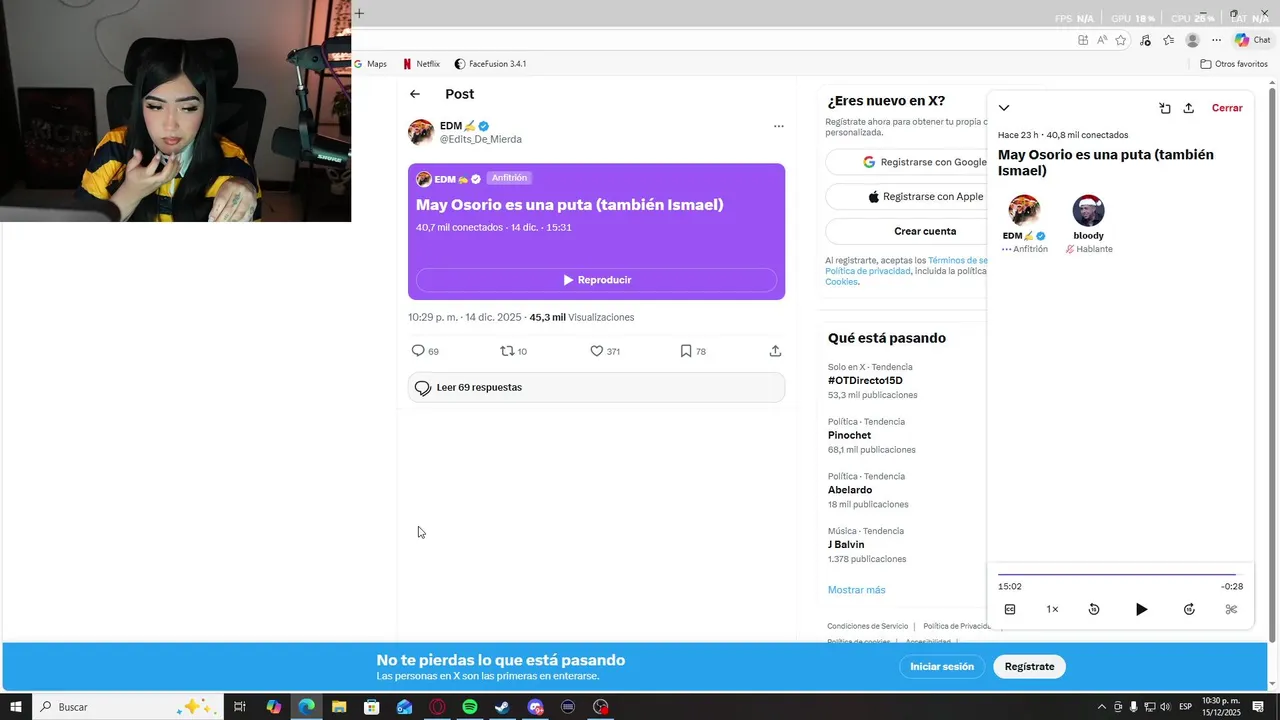
Task: Open Task View on taskbar
Action: click(240, 707)
